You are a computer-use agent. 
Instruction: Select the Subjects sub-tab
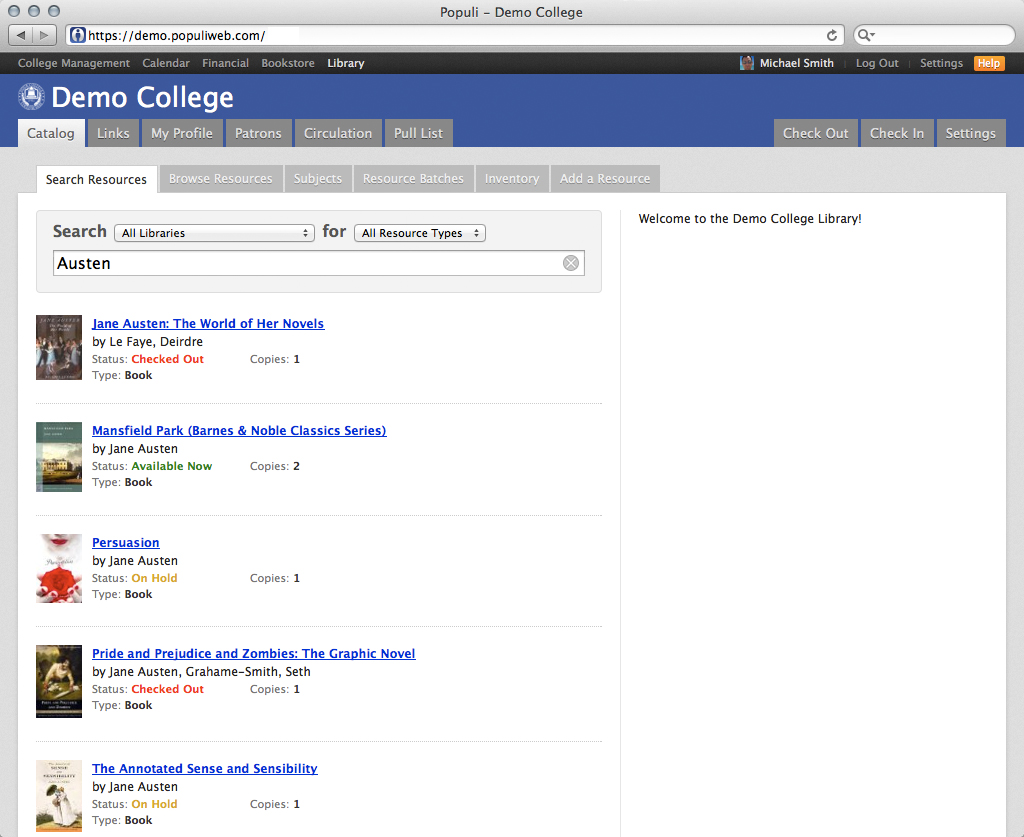[x=317, y=179]
